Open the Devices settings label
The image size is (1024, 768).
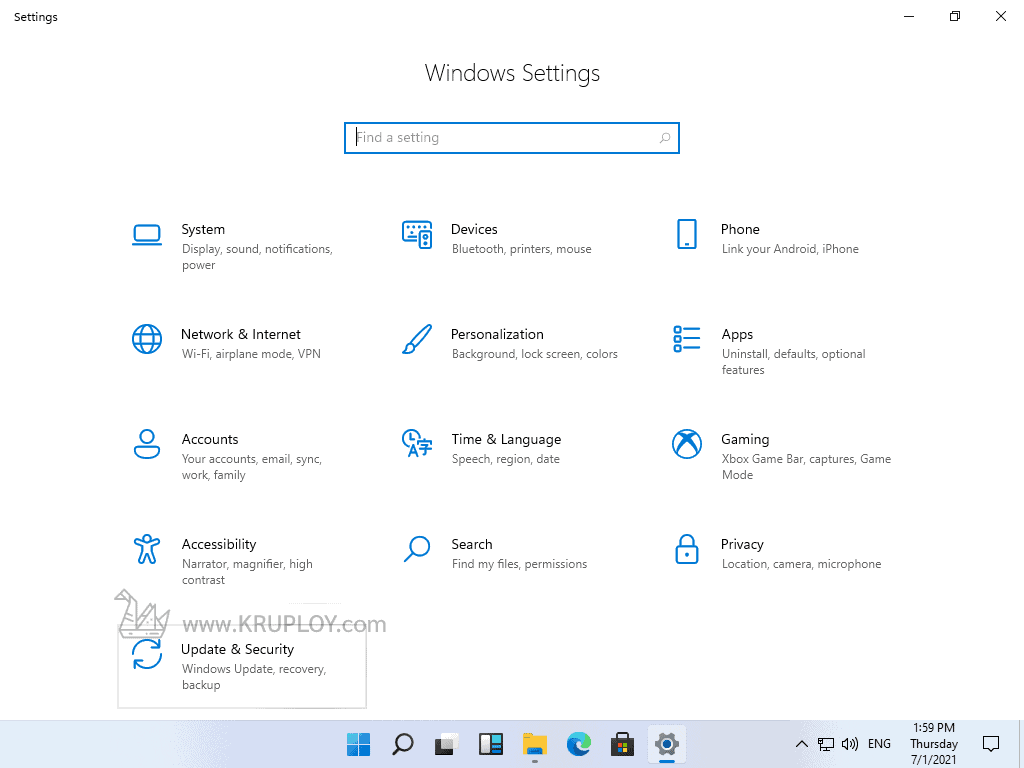(474, 229)
